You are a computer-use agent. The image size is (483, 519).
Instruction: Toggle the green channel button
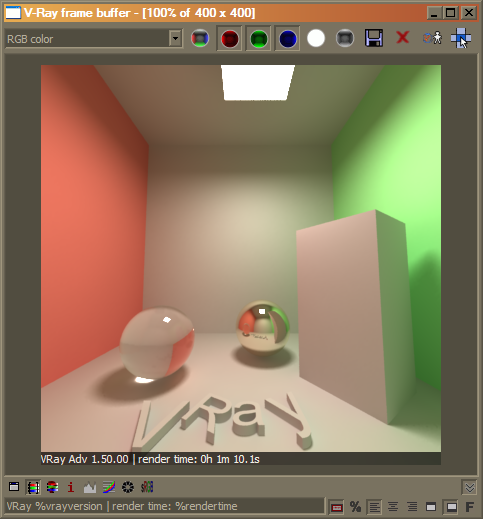pos(259,38)
